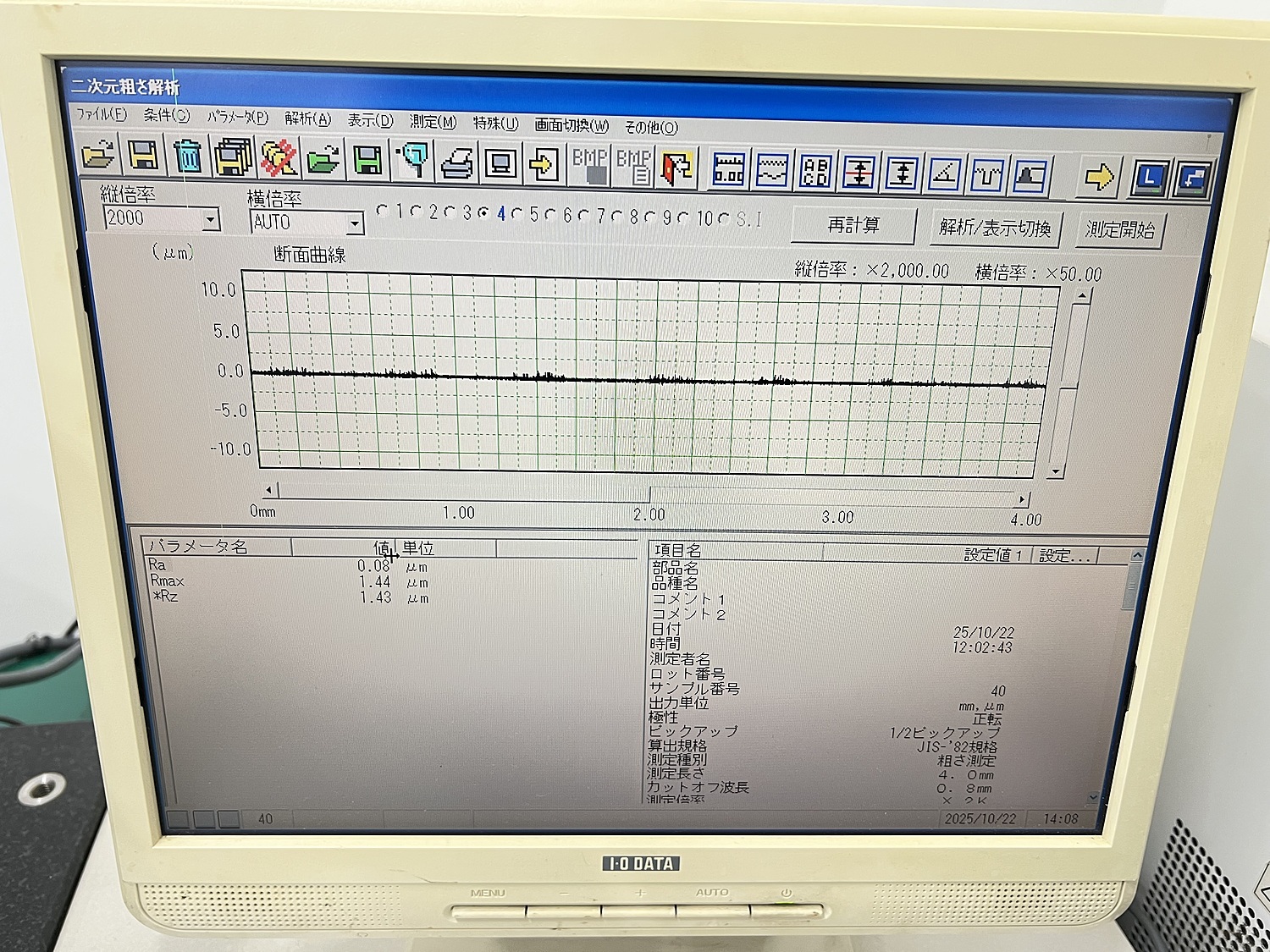Image resolution: width=1270 pixels, height=952 pixels.
Task: Open the 測定(M) menu
Action: 433,122
